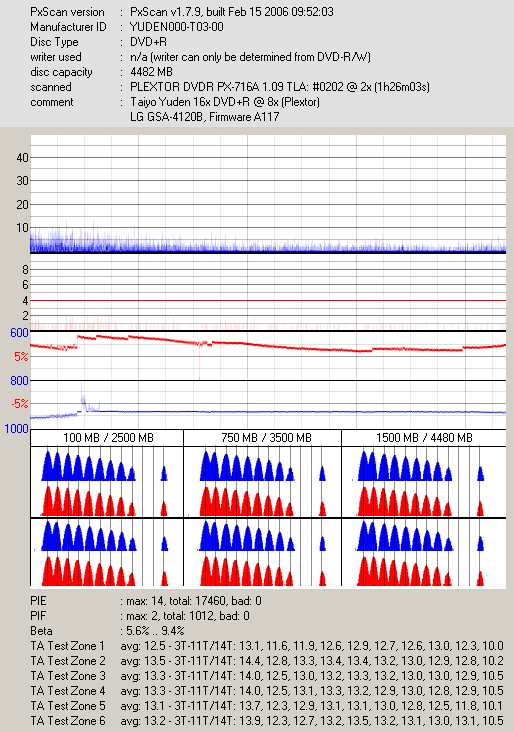Click the LG GSA-4120B Firmware A117 line

[x=204, y=117]
